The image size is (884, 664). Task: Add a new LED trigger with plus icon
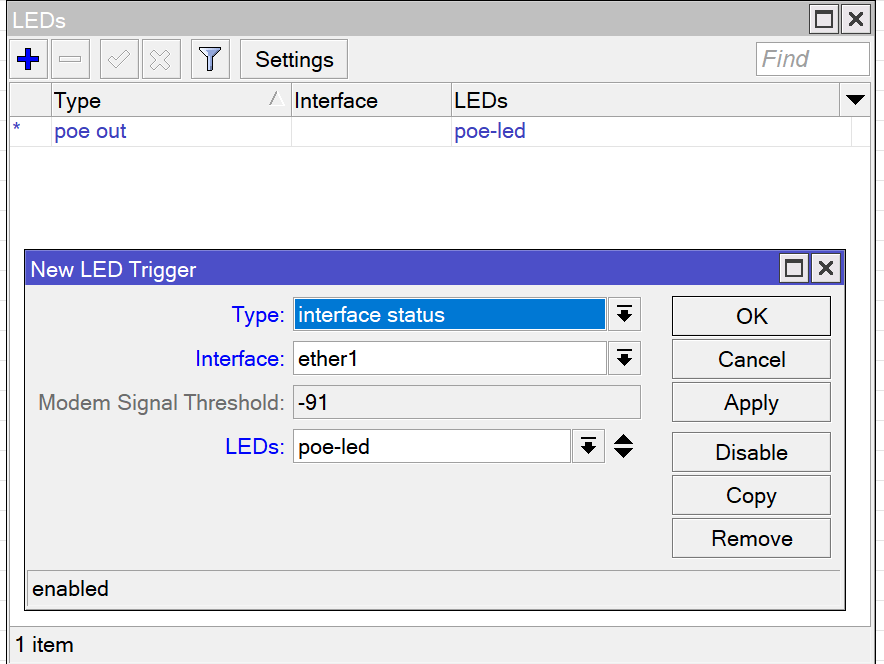pyautogui.click(x=27, y=58)
